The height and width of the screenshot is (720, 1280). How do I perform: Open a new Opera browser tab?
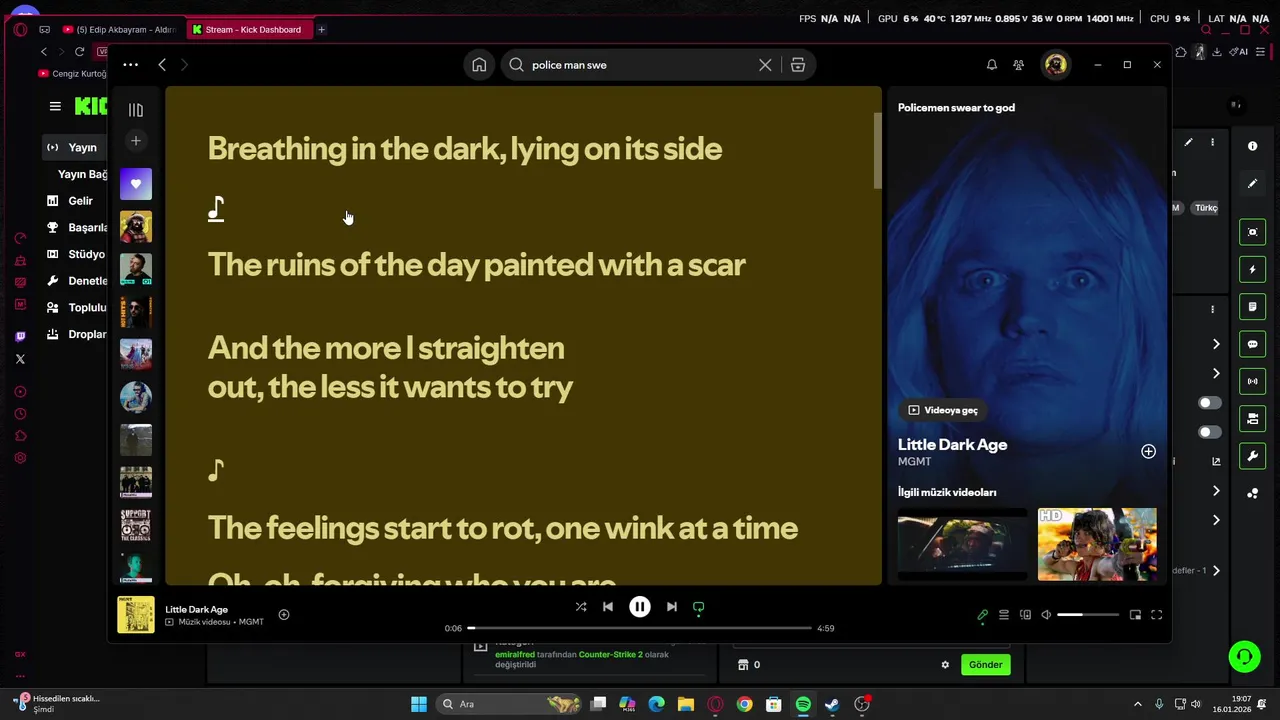[321, 30]
